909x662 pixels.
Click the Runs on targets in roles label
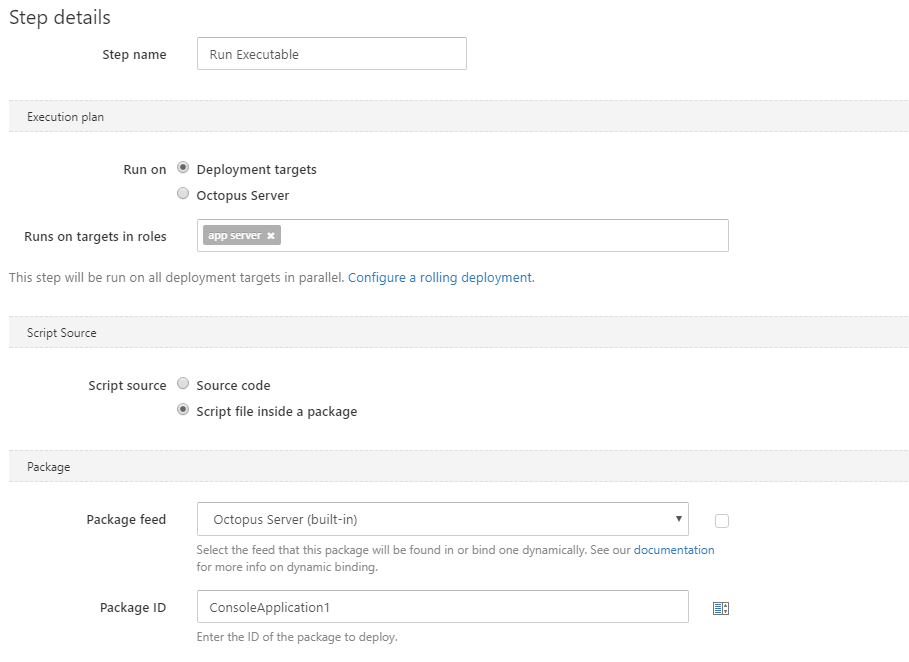point(95,237)
